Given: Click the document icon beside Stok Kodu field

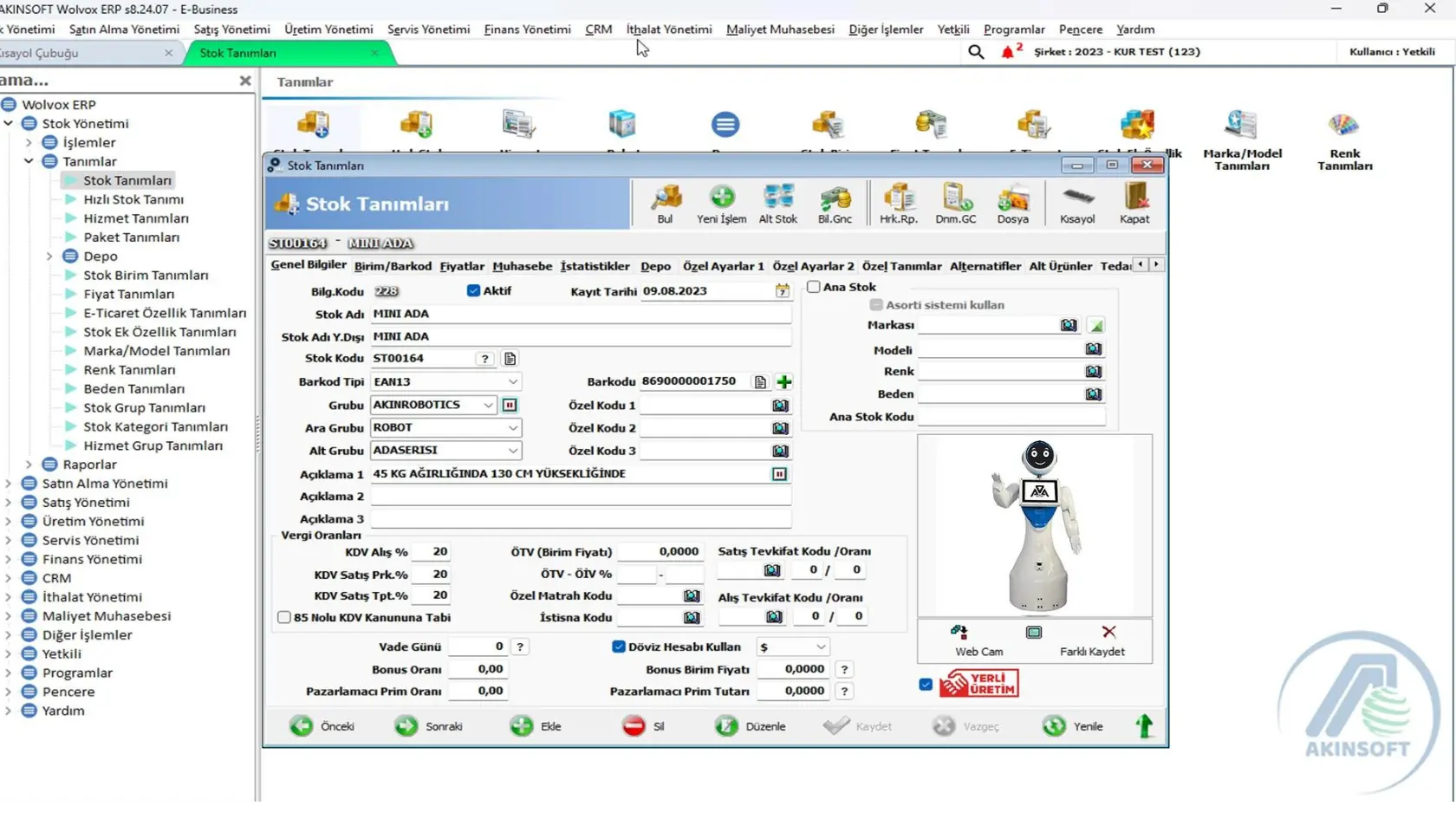Looking at the screenshot, I should [510, 359].
